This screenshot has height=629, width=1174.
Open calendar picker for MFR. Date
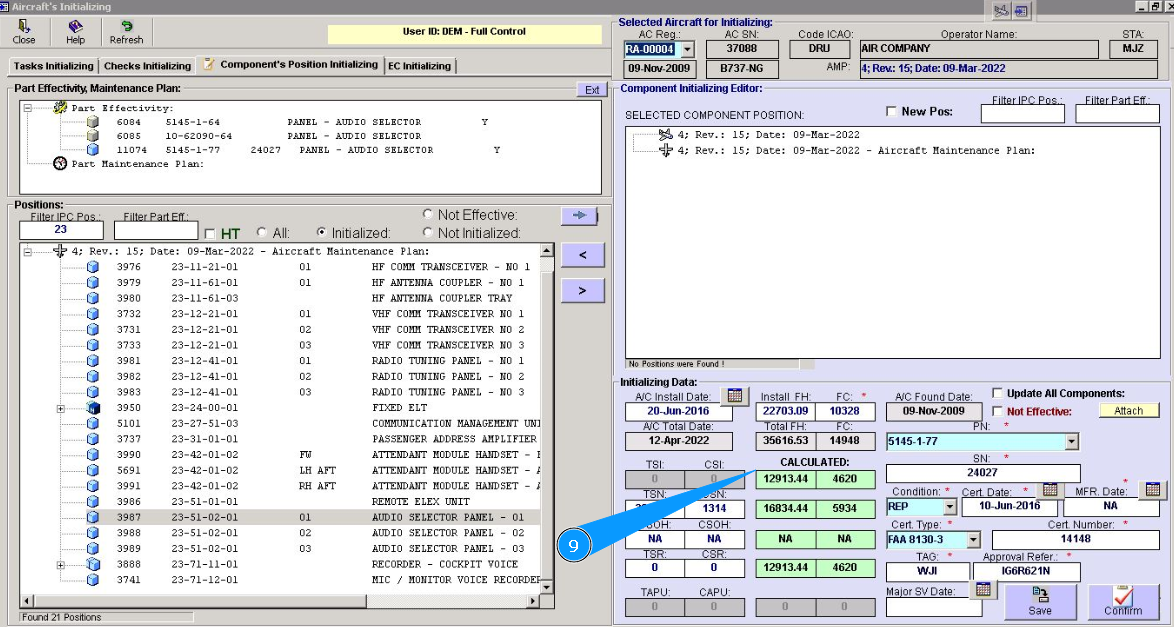(x=1153, y=489)
